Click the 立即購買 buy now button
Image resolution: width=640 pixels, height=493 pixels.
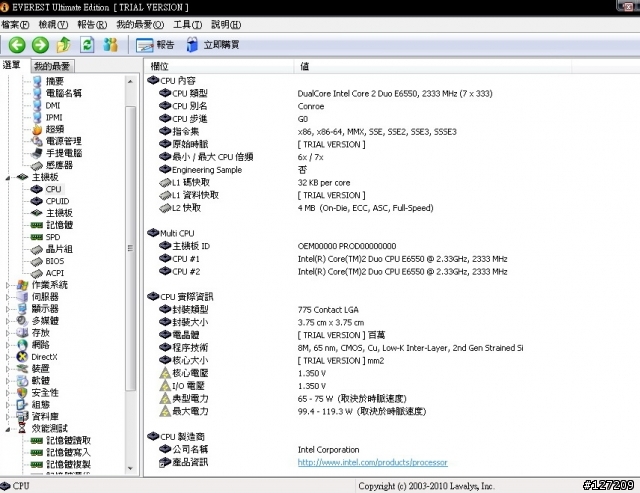pyautogui.click(x=213, y=45)
